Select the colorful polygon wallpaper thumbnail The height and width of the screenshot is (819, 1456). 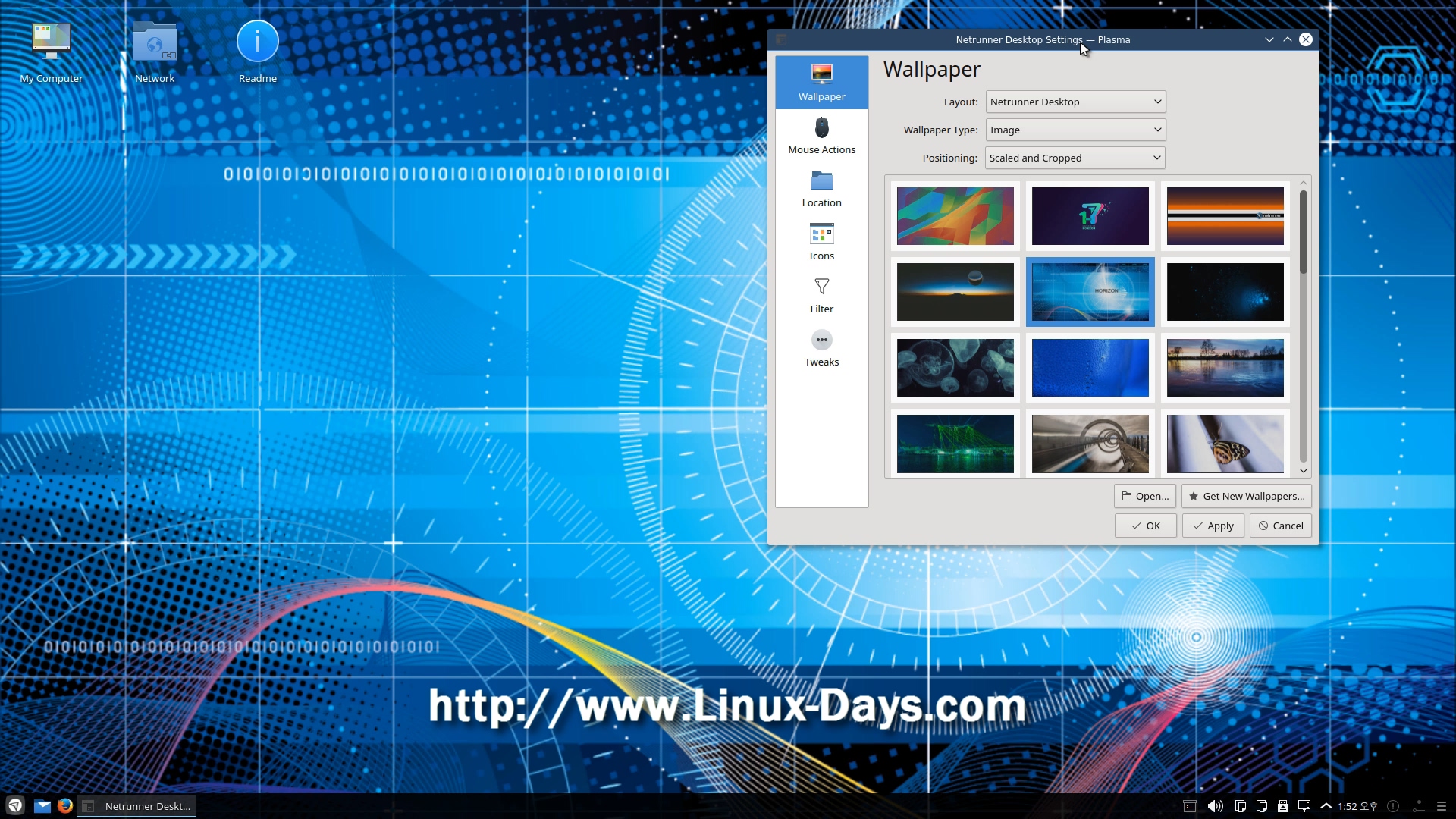click(955, 216)
